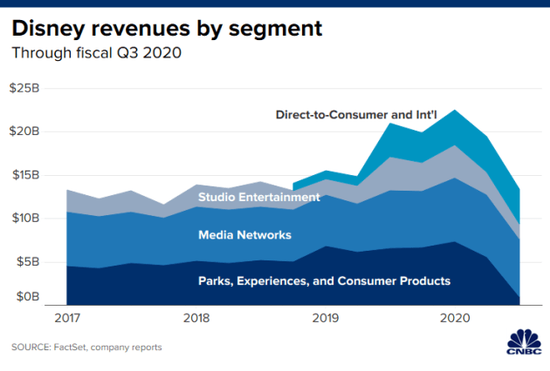
Task: Click the teal Direct-to-Consumer peak near 2020
Action: tap(455, 126)
